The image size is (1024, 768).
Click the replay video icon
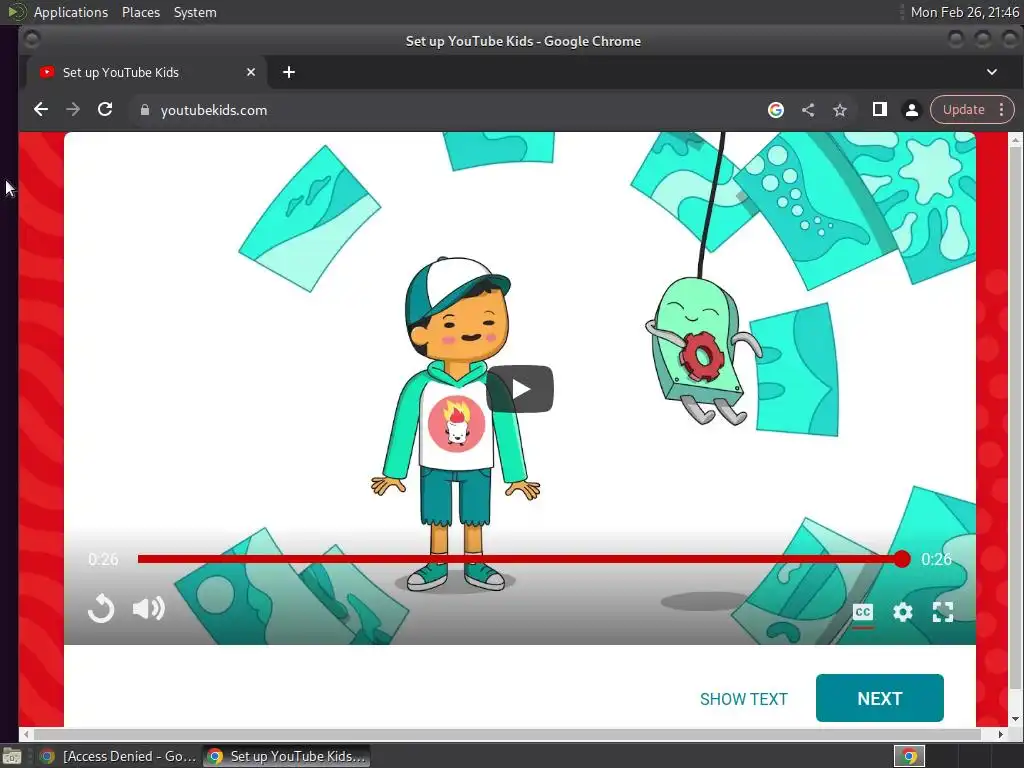click(101, 609)
